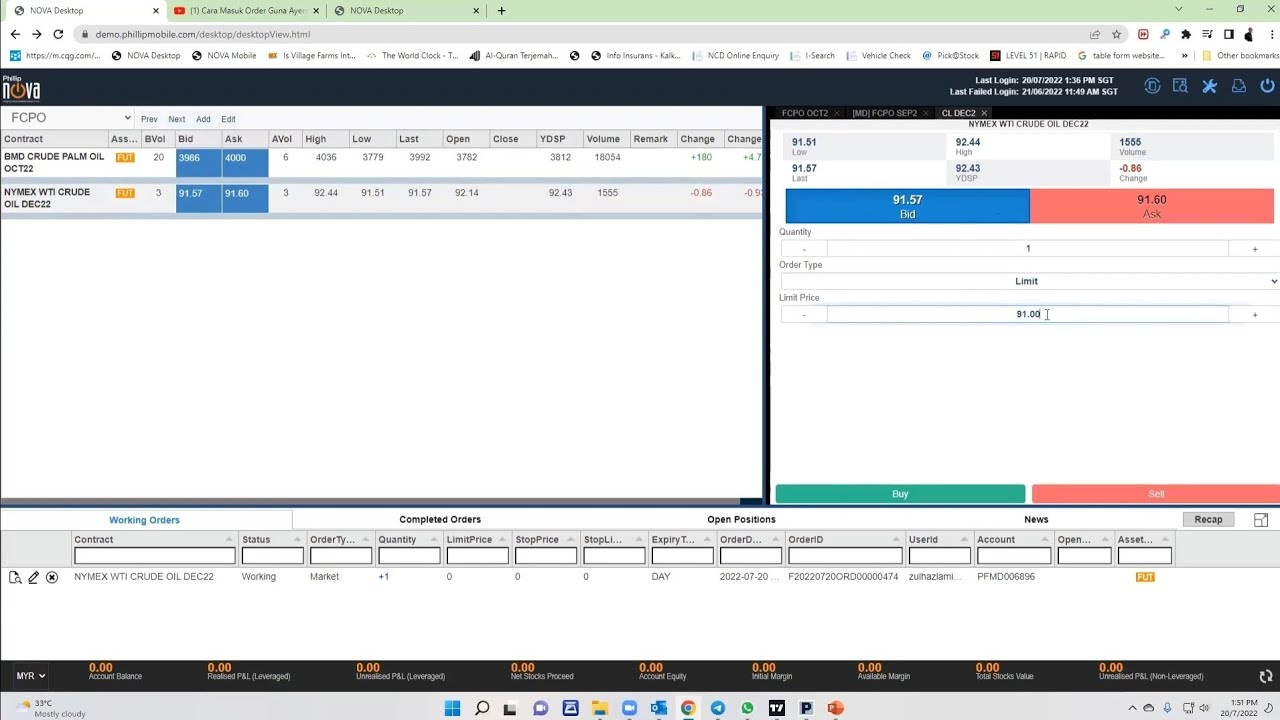Open the Chrome media control icon

coord(1208,34)
